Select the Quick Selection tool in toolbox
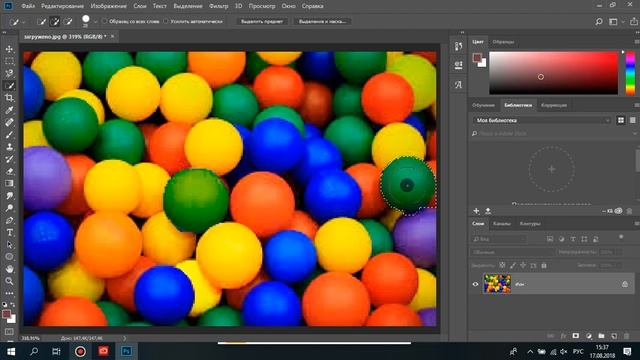 (x=9, y=86)
